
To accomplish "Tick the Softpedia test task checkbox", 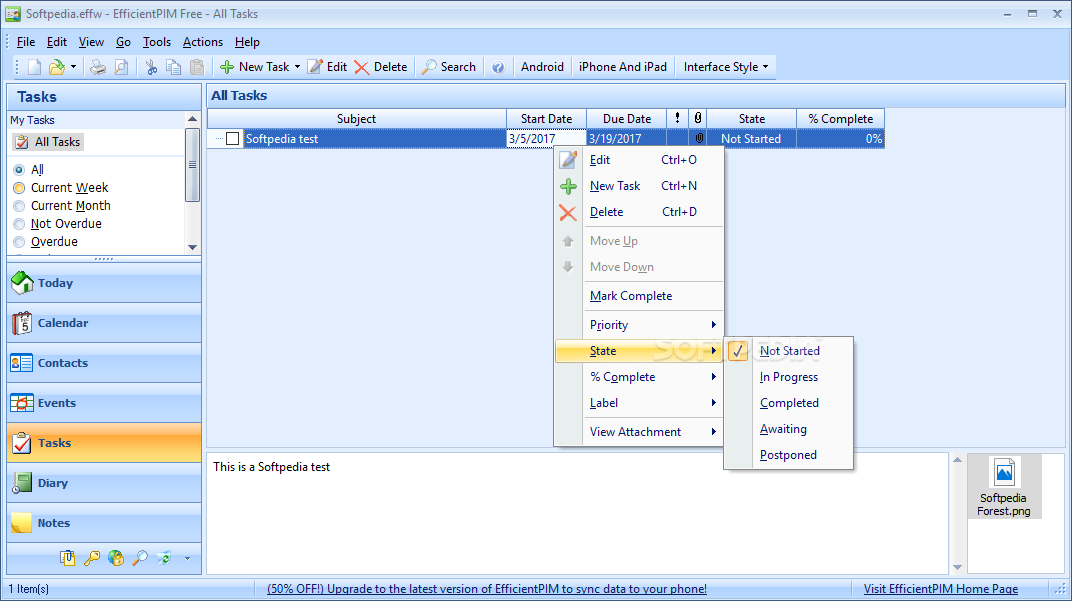I will pyautogui.click(x=232, y=139).
